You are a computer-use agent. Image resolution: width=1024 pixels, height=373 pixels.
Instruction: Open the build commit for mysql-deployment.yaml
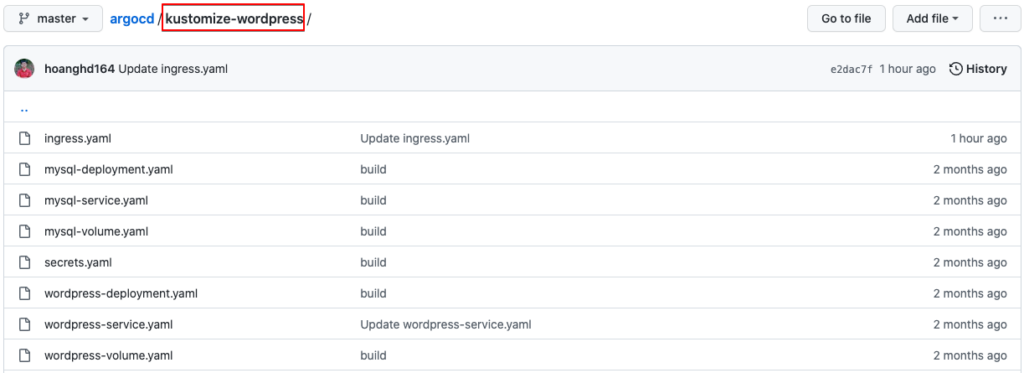click(373, 170)
